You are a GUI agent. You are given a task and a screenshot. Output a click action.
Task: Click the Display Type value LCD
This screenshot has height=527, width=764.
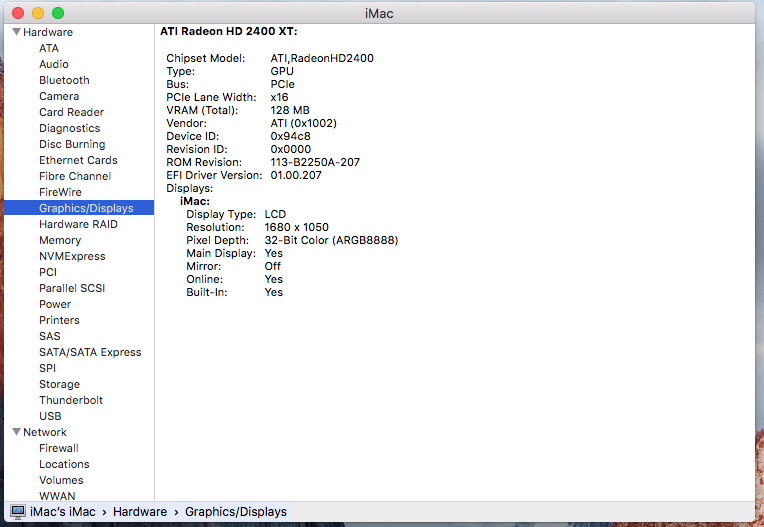click(275, 214)
